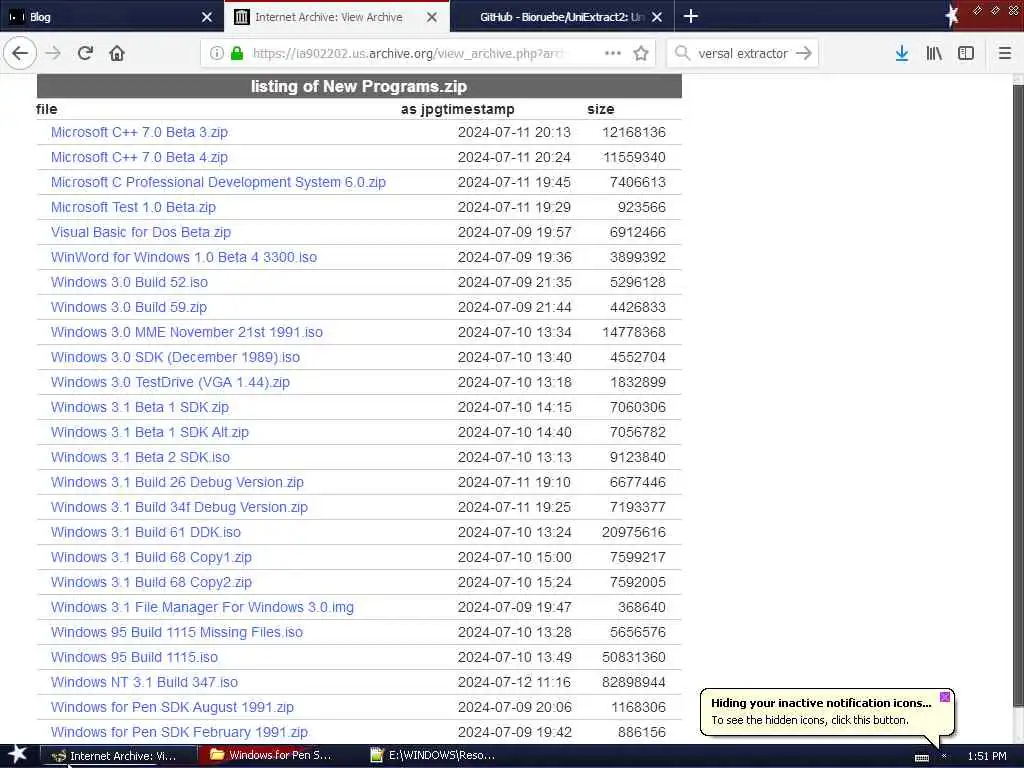Switch to Internet Archive: View Archive tab
This screenshot has width=1024, height=768.
(336, 17)
